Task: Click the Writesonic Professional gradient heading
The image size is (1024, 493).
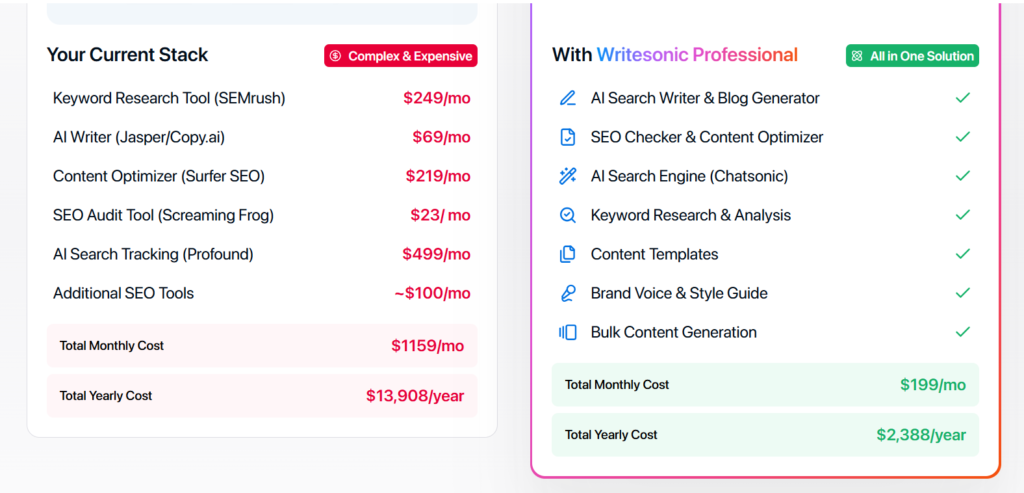Action: [697, 55]
